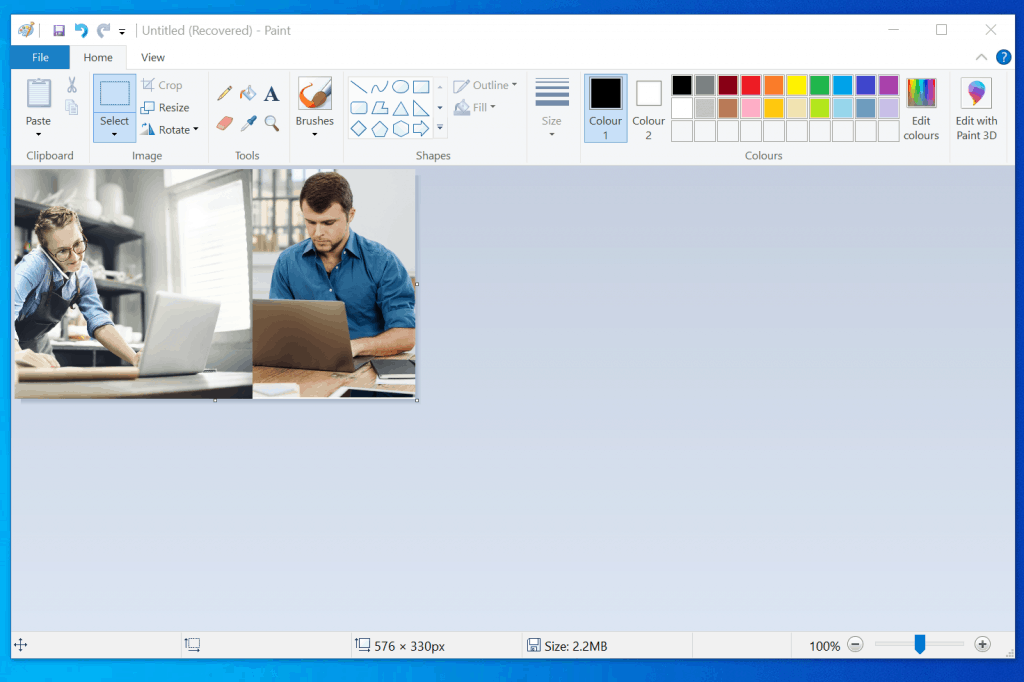Select the Eraser tool

pos(224,123)
